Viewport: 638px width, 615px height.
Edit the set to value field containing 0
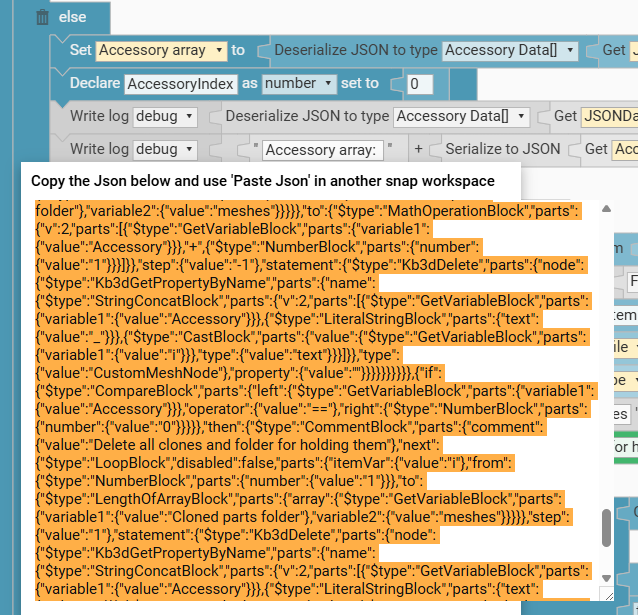click(420, 84)
